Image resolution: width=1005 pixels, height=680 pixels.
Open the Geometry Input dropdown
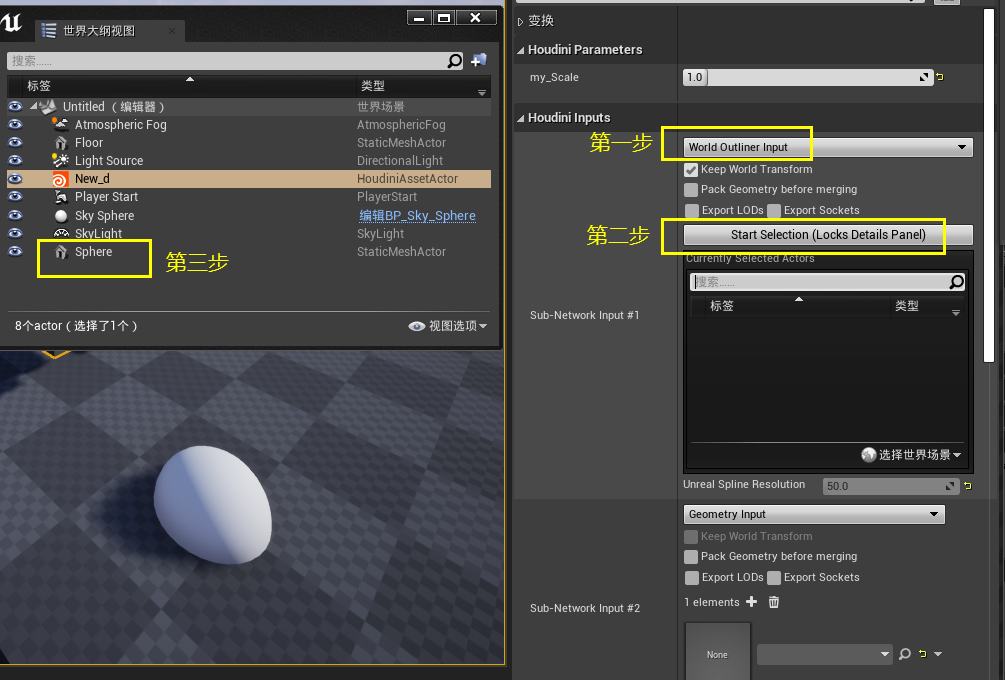[814, 514]
